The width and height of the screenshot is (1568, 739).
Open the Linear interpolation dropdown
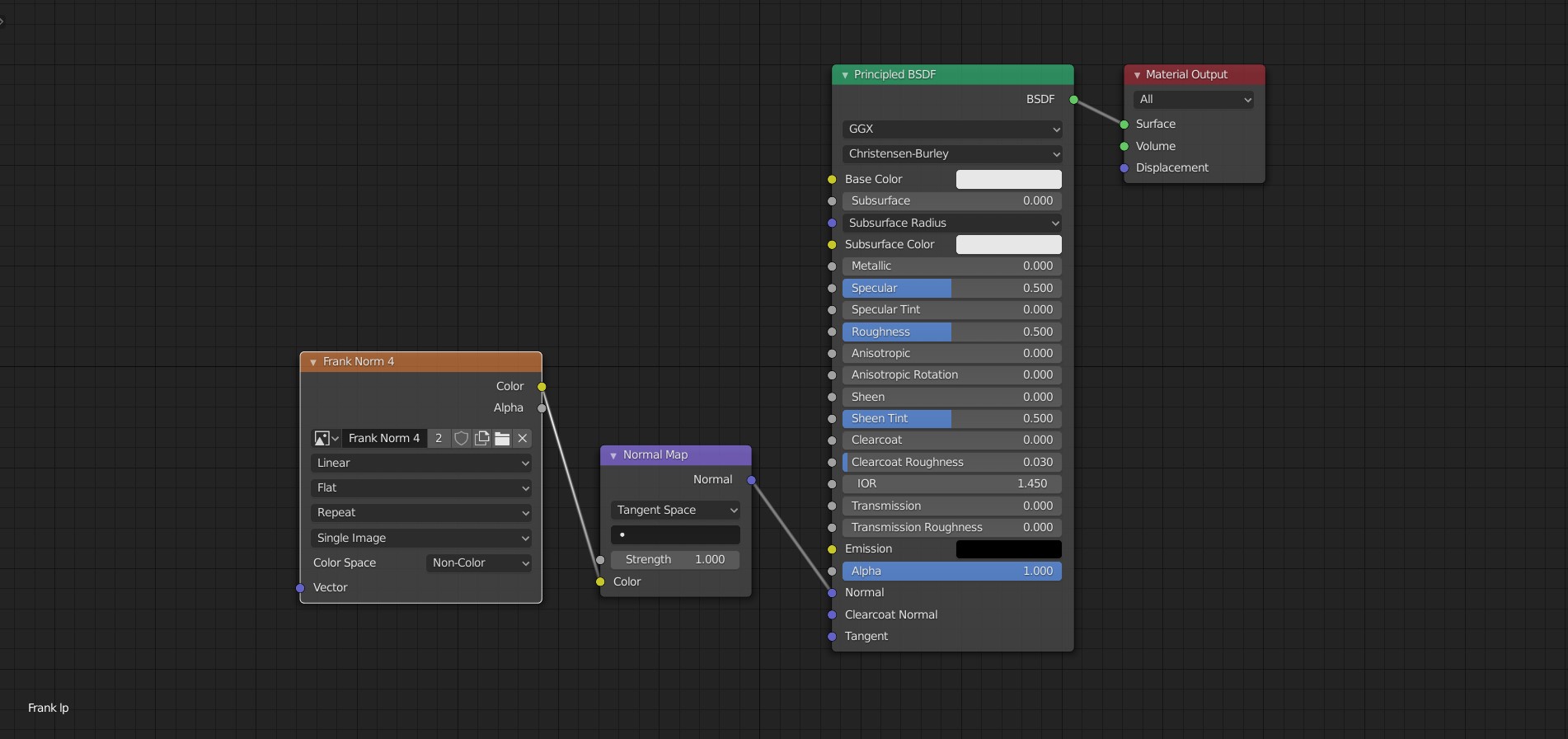point(421,464)
